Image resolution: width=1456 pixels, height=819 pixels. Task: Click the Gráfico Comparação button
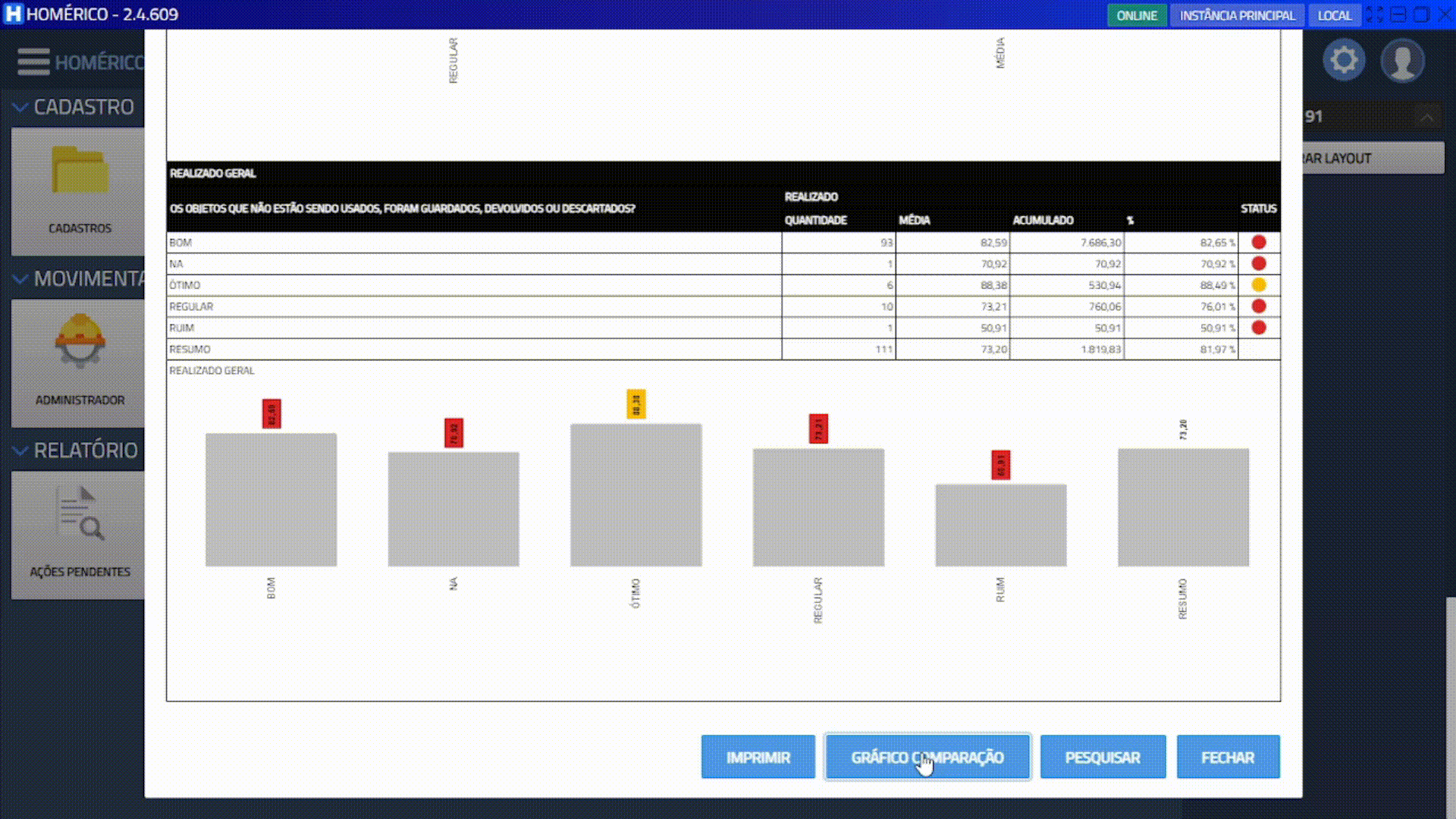pos(927,757)
